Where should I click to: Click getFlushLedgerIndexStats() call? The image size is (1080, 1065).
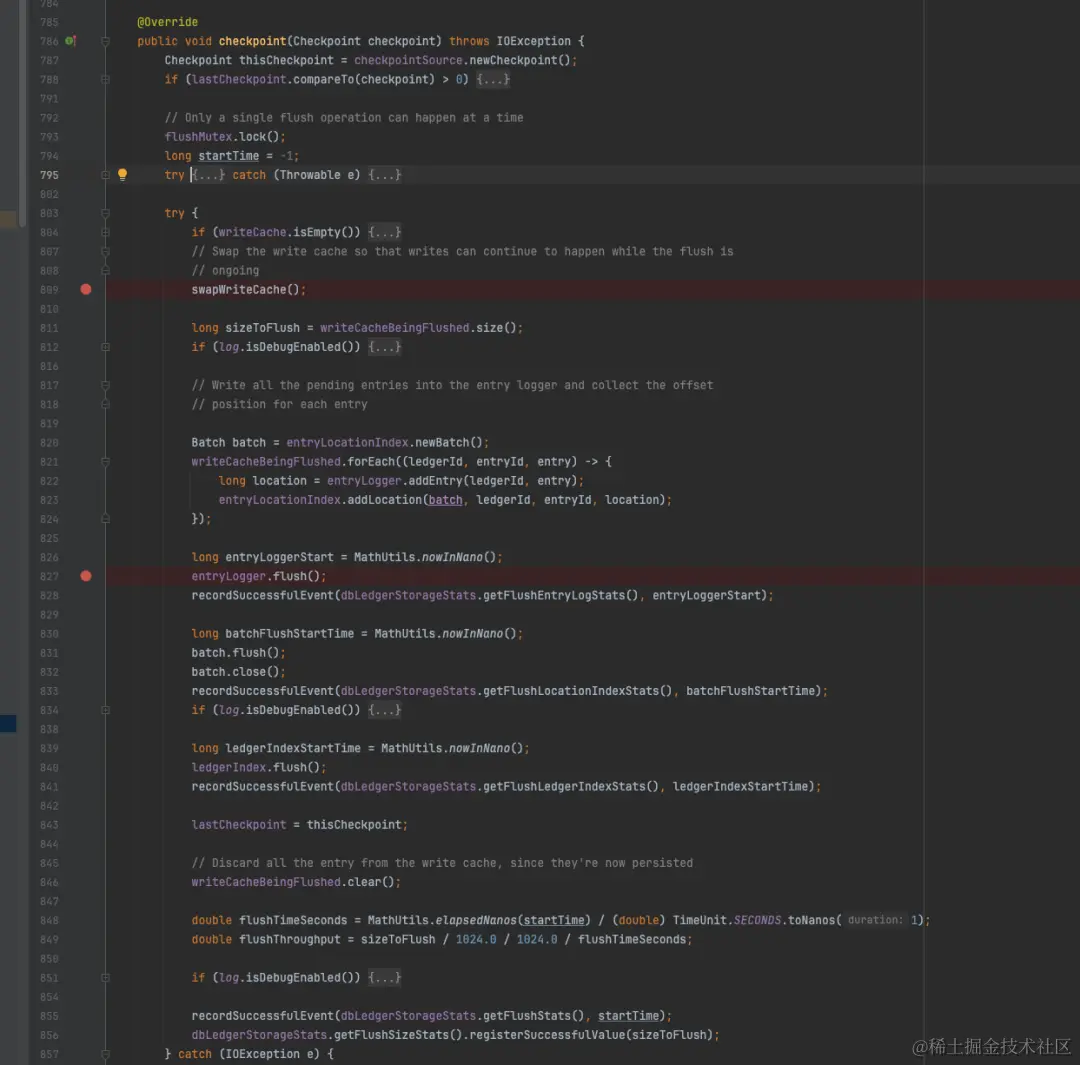coord(570,787)
